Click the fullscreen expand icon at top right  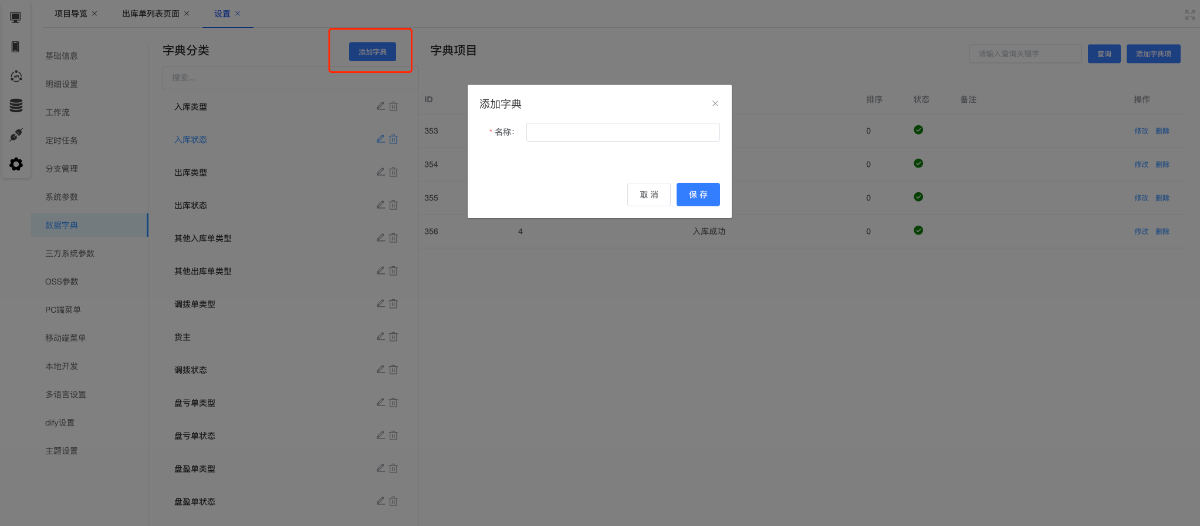[1189, 14]
